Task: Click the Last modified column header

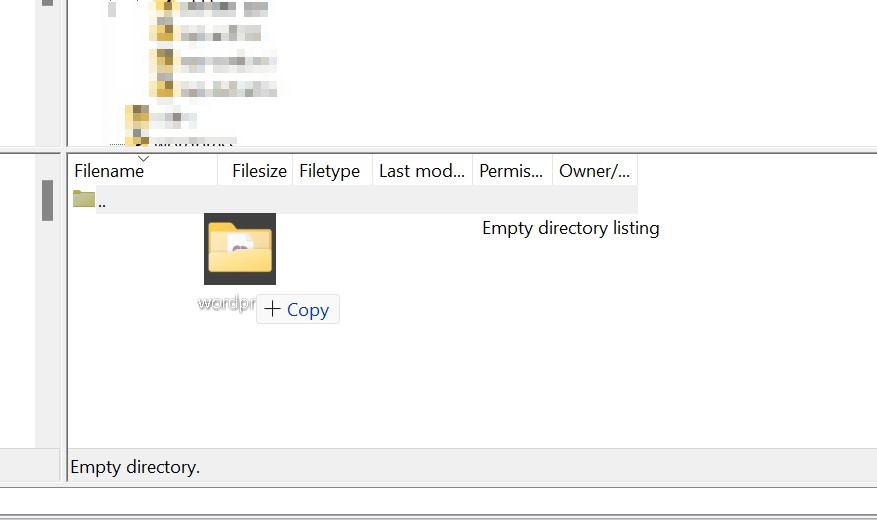Action: pos(421,171)
